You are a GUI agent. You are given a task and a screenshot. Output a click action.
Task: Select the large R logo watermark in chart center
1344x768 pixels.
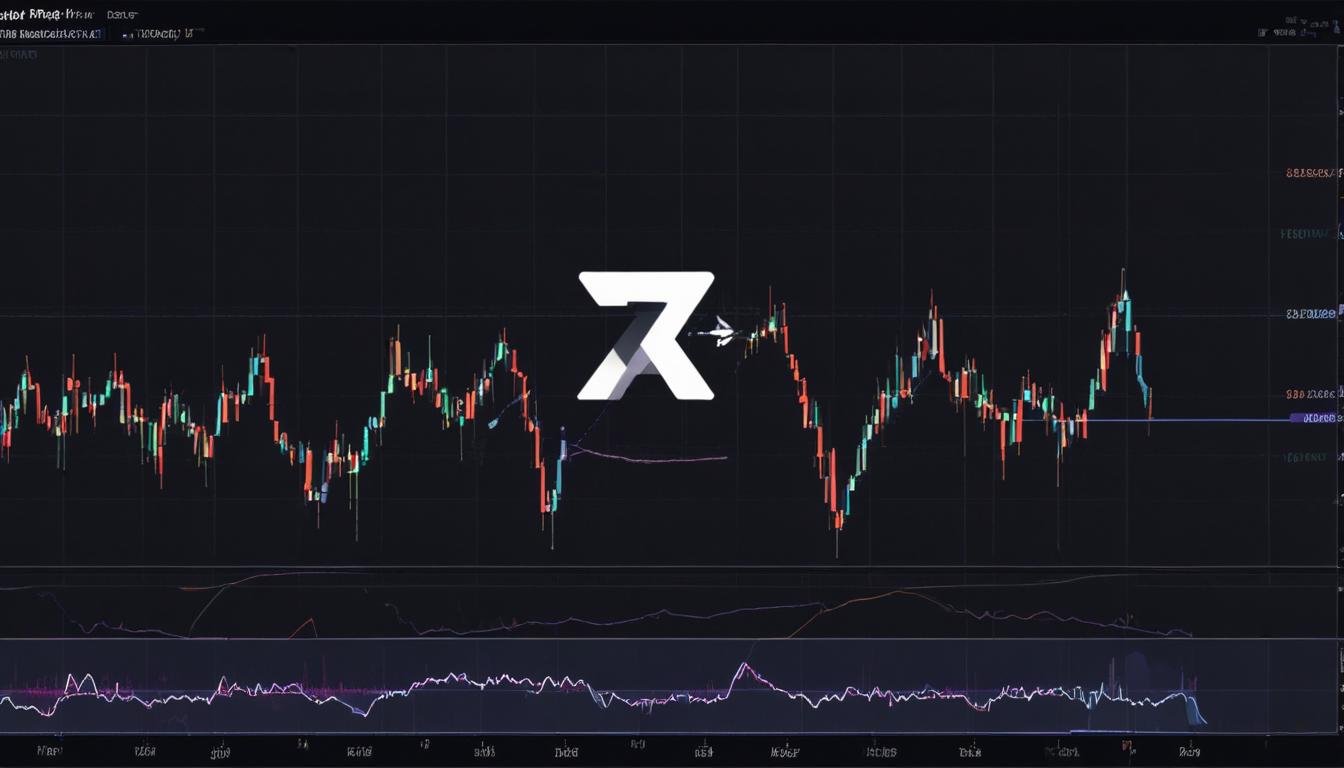(x=645, y=335)
